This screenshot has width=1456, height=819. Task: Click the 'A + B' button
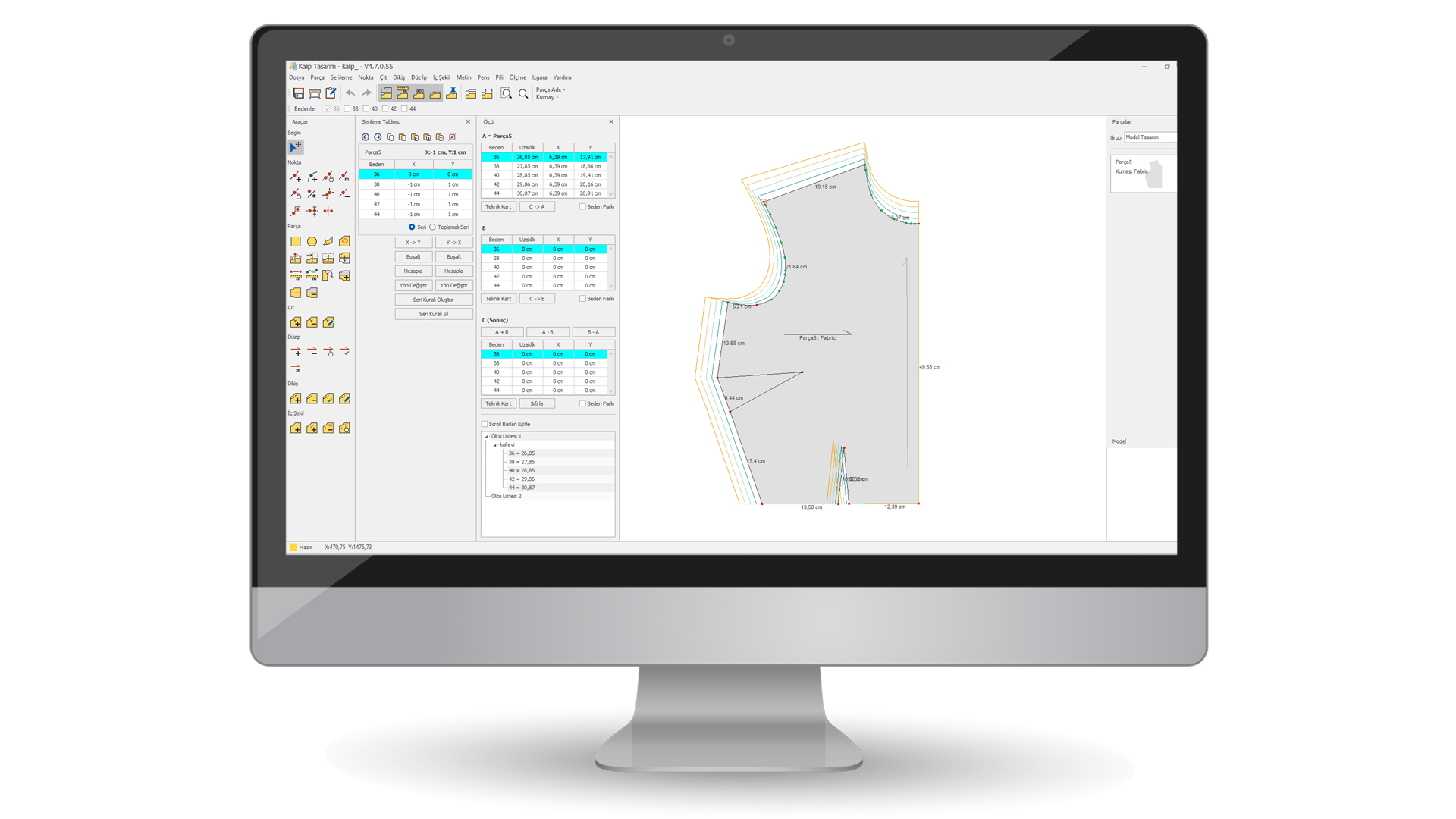(501, 332)
